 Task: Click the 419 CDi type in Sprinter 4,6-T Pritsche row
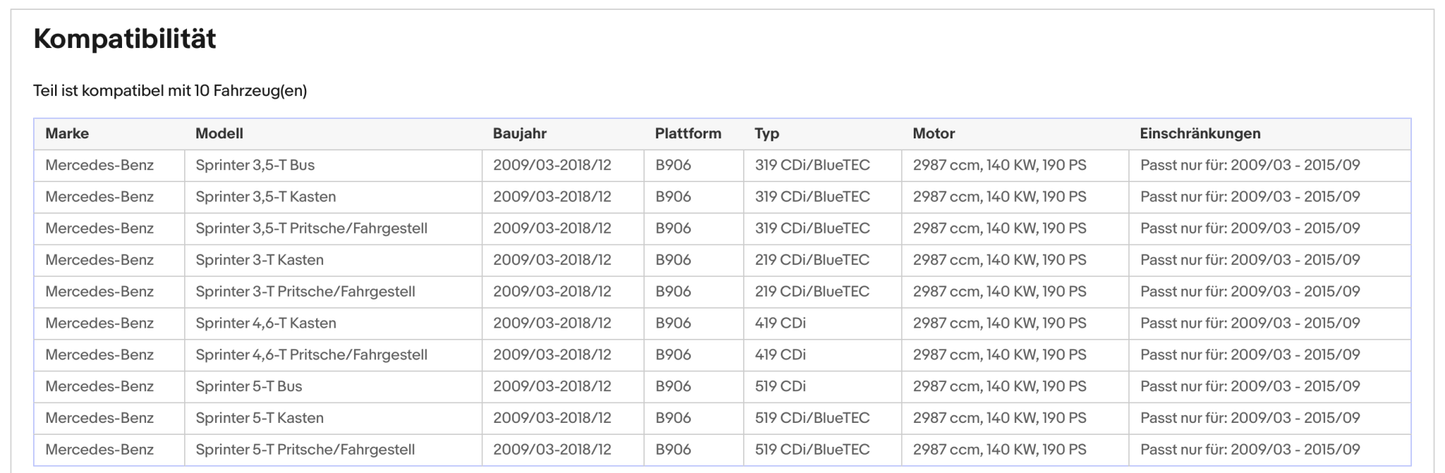click(x=780, y=355)
